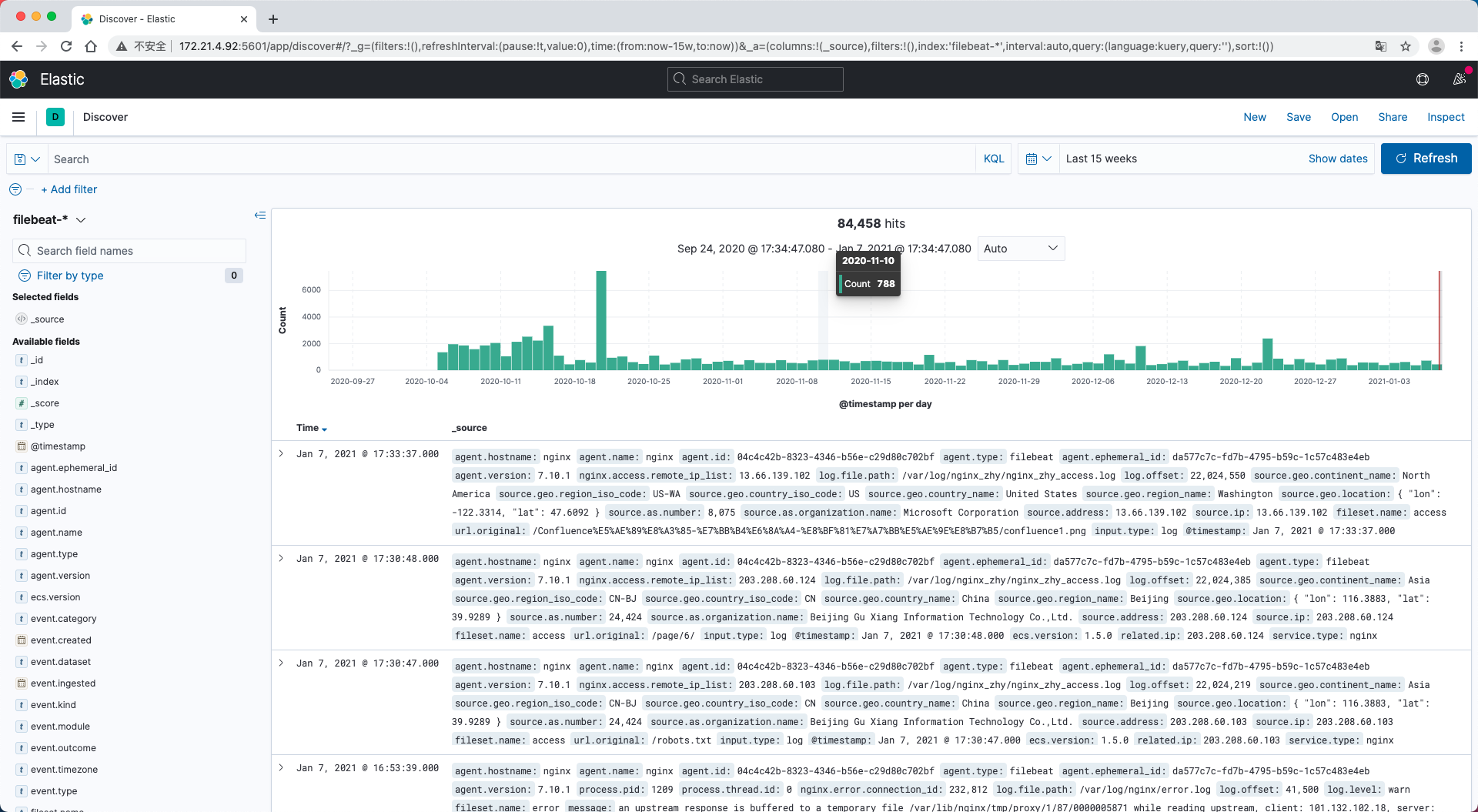
Task: Open the main navigation hamburger menu
Action: tap(18, 117)
